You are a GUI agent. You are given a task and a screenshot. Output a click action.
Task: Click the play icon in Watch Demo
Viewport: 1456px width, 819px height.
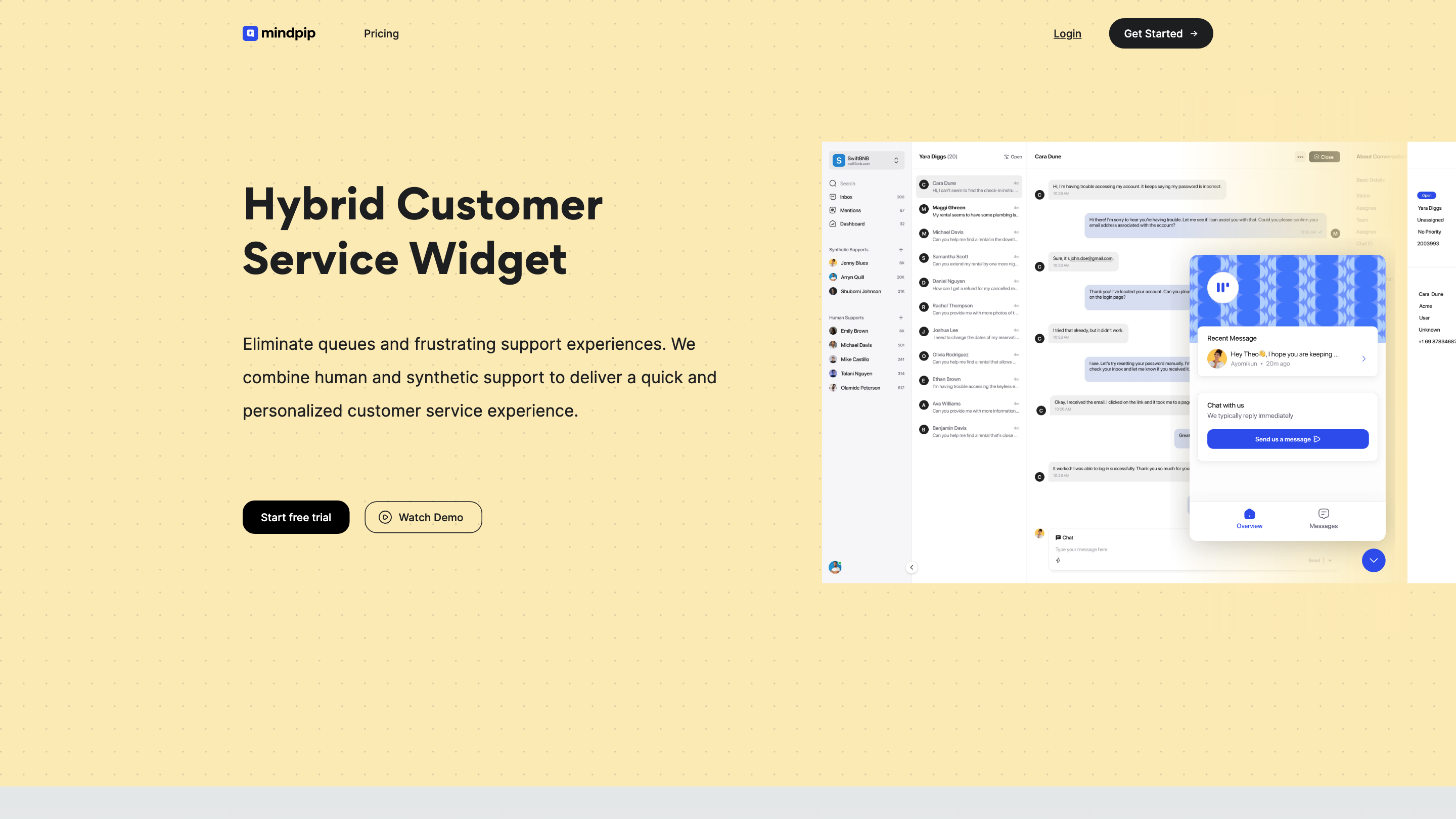click(385, 517)
